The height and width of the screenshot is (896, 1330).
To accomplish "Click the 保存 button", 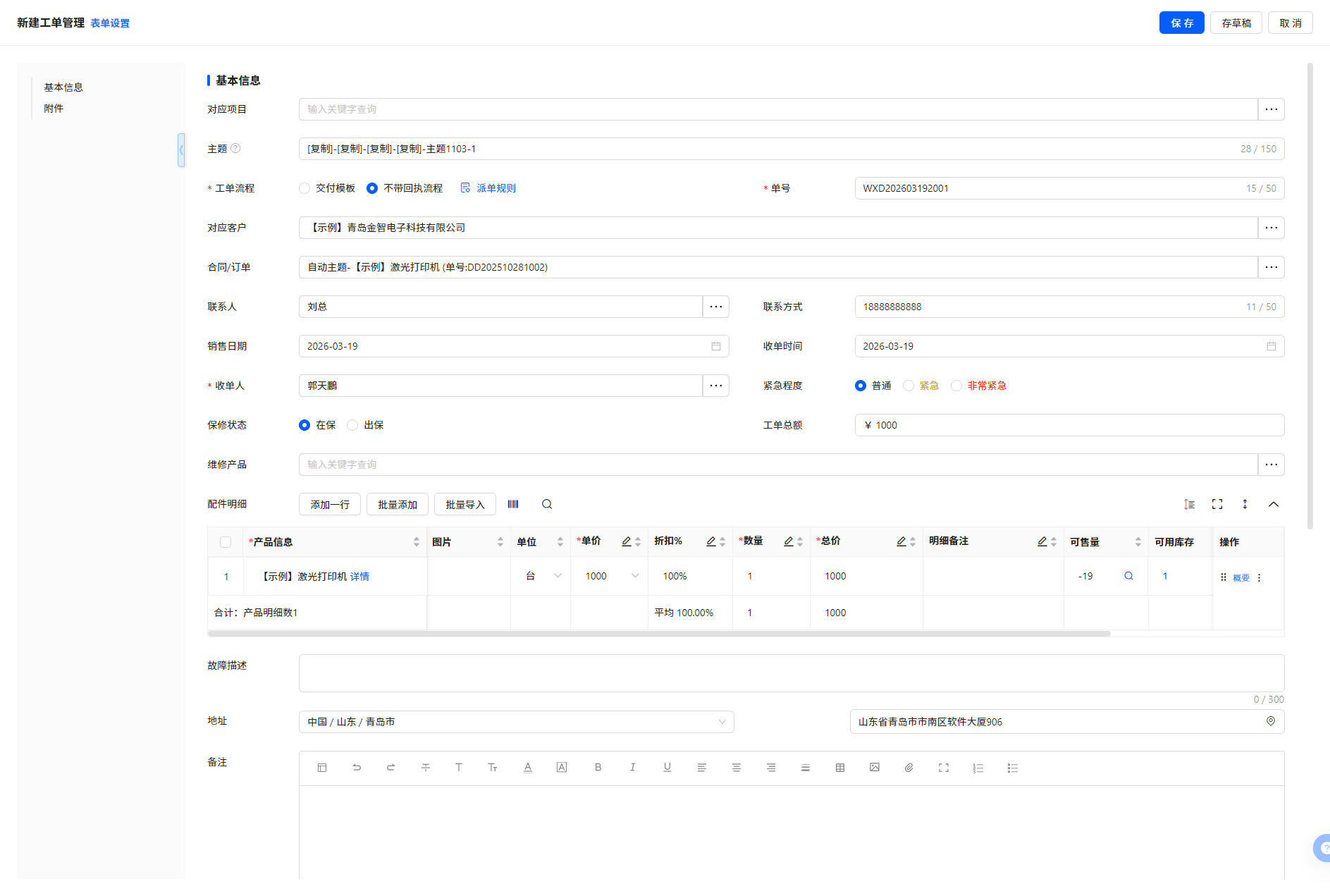I will [x=1181, y=23].
